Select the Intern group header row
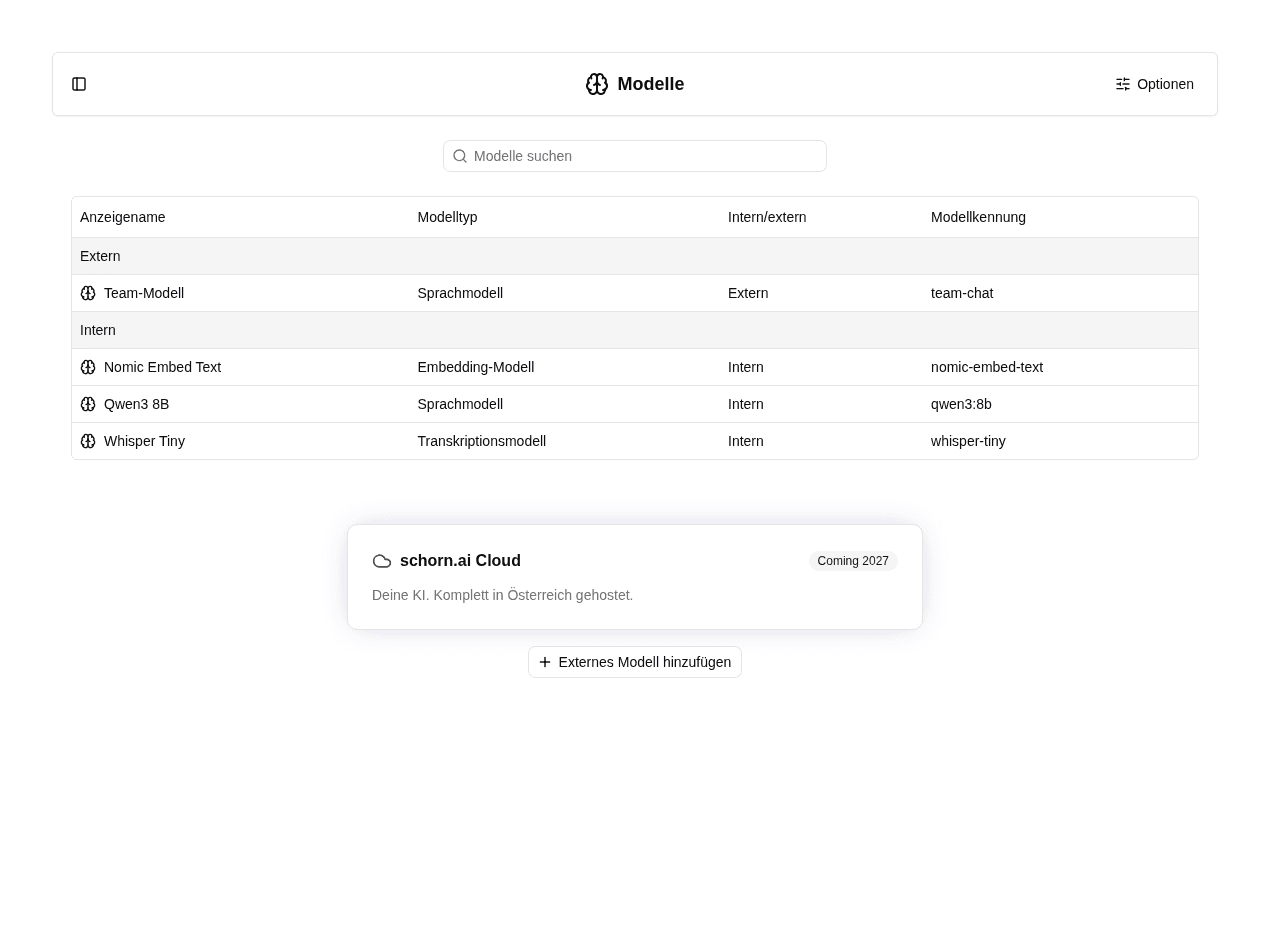The image size is (1280, 932). [x=635, y=330]
